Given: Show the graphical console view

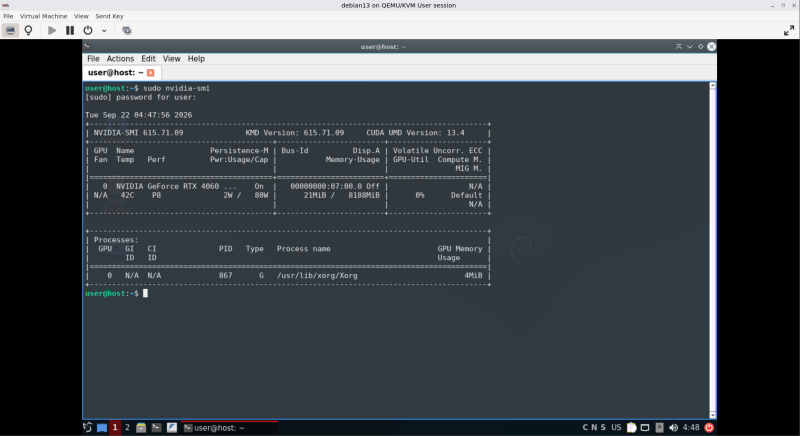Looking at the screenshot, I should (10, 31).
